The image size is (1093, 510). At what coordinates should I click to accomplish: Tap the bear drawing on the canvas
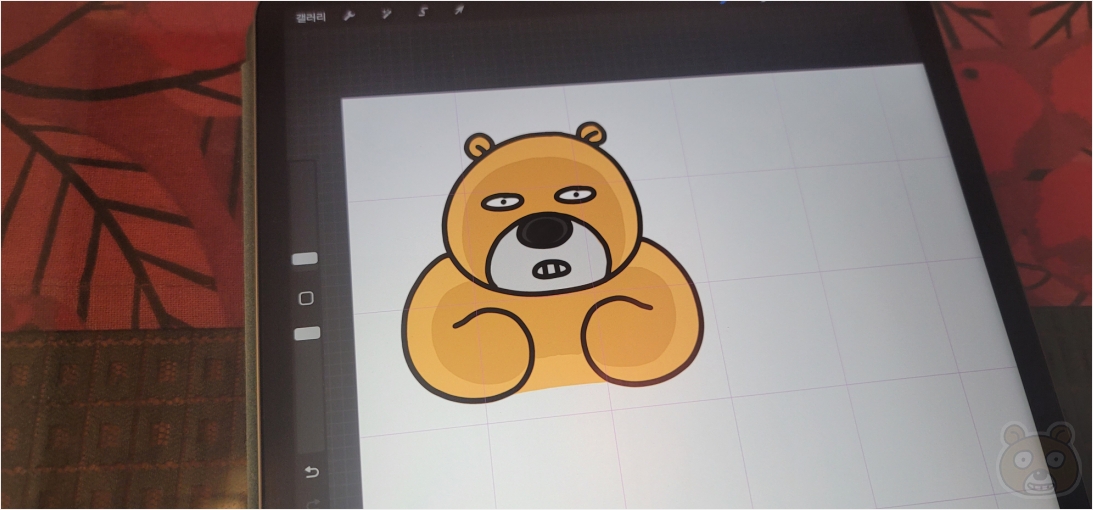[x=551, y=263]
